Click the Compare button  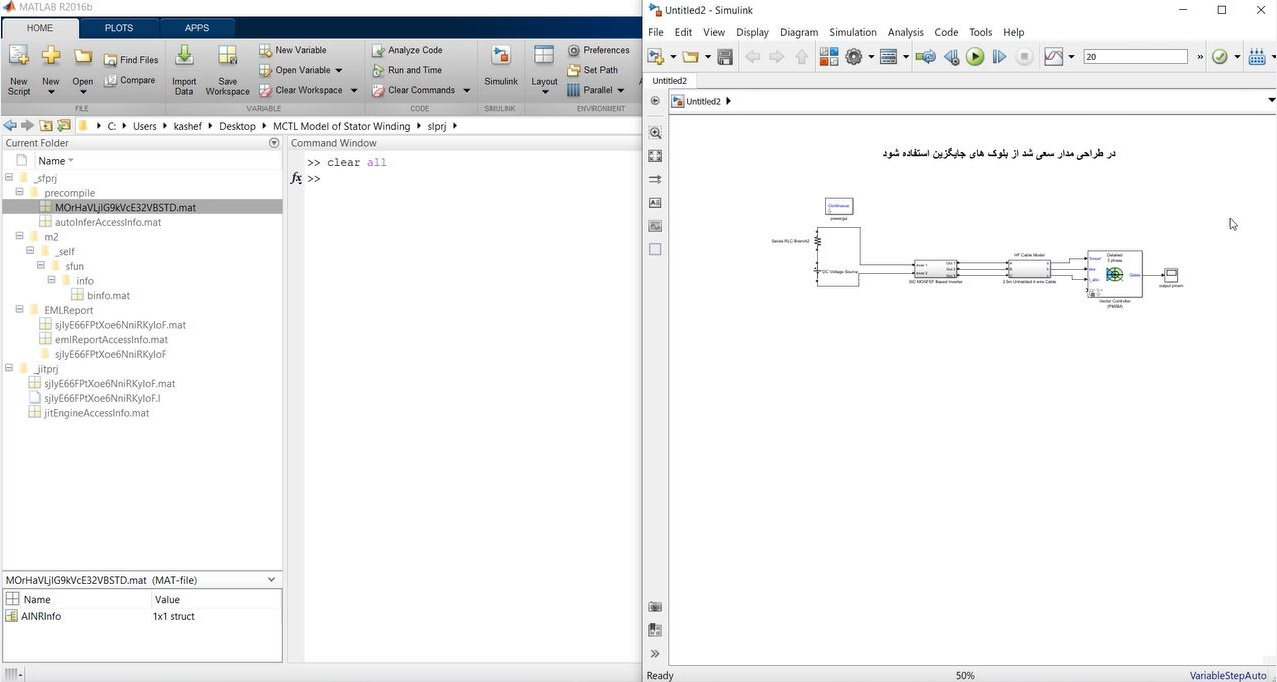tap(130, 80)
